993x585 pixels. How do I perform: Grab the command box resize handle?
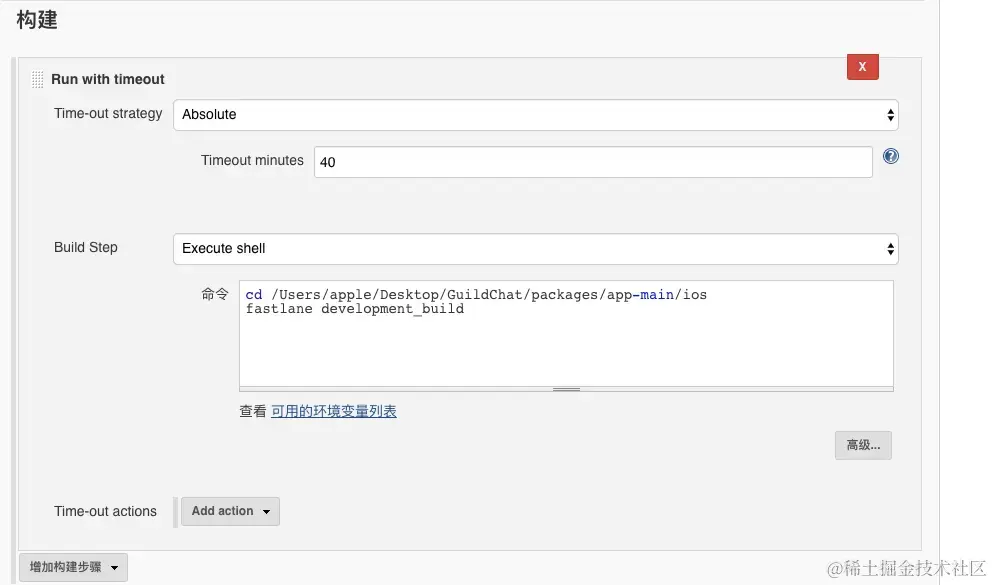[566, 389]
